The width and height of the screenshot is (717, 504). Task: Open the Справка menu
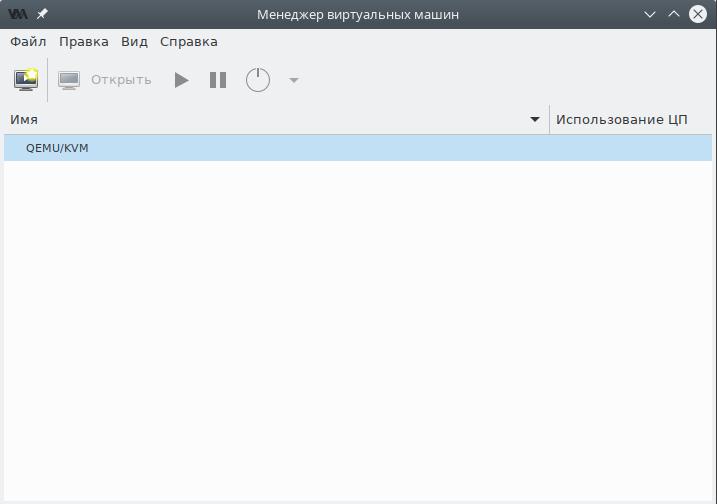pos(189,42)
